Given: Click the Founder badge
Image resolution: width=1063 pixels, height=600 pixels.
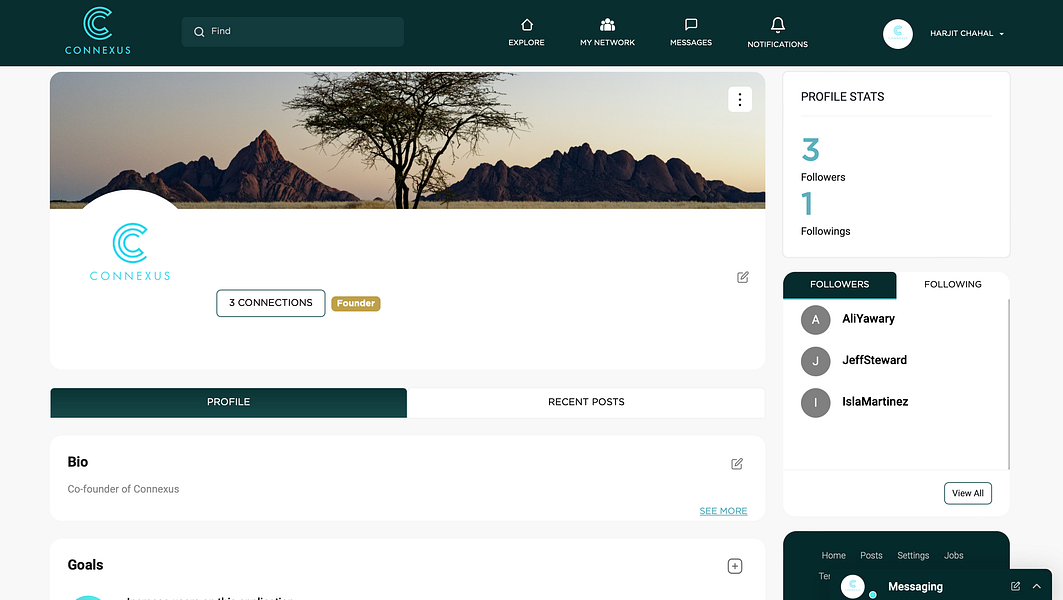Looking at the screenshot, I should tap(356, 303).
